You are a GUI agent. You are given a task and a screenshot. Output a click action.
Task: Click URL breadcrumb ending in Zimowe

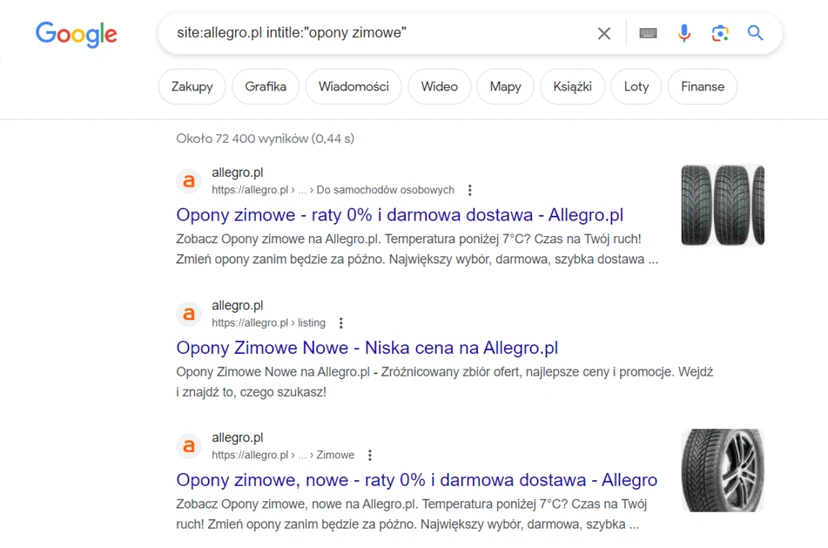(x=283, y=455)
